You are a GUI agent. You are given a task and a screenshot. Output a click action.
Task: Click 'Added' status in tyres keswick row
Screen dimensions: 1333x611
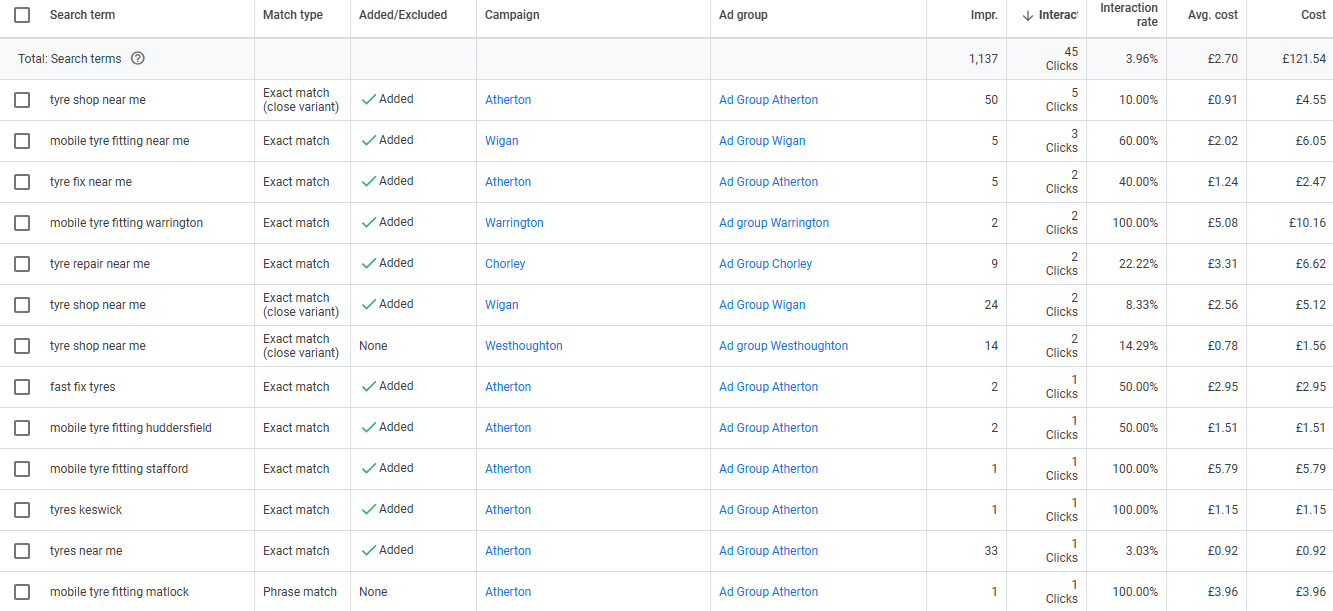pos(387,509)
